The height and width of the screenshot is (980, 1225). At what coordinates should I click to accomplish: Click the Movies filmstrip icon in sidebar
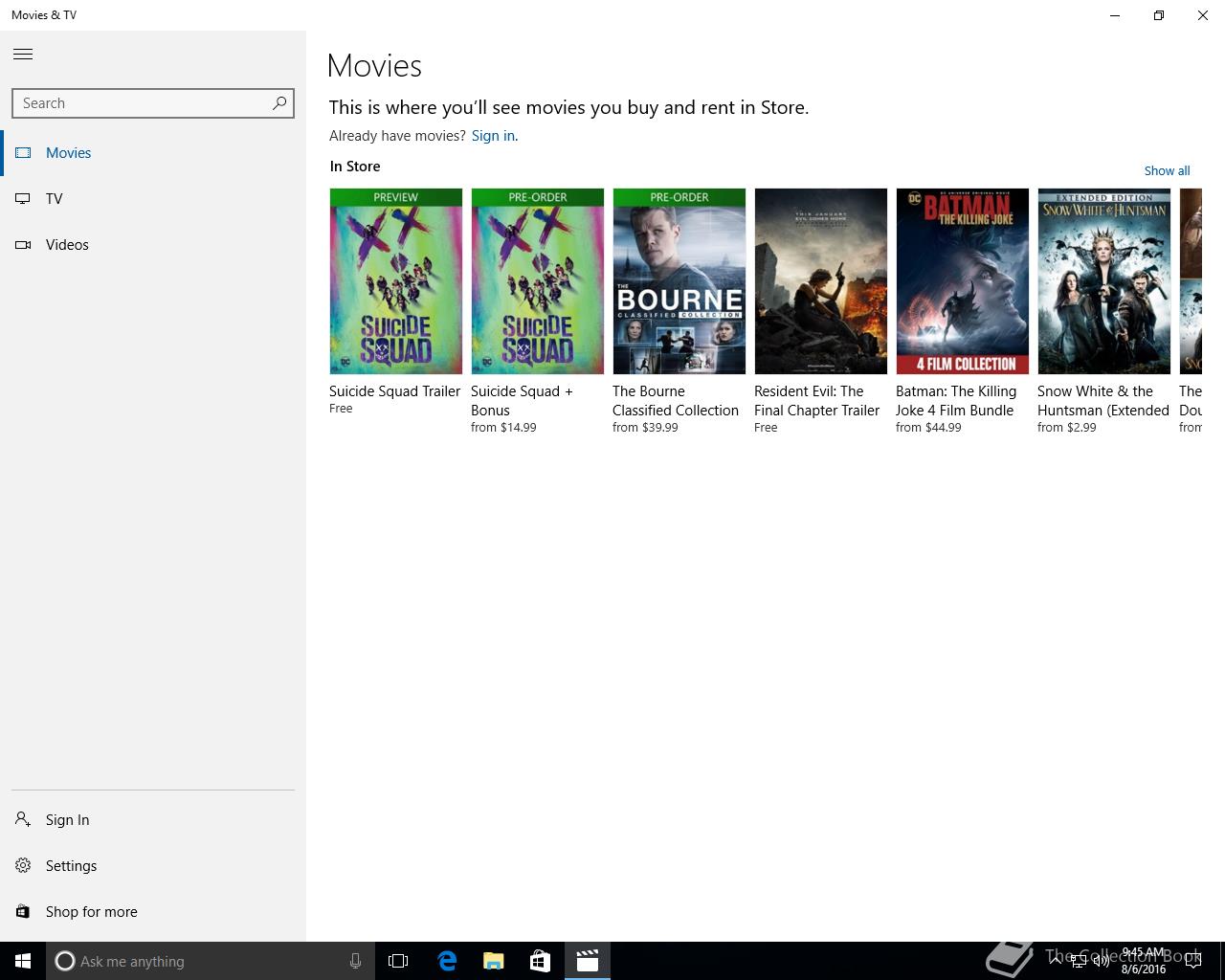click(23, 153)
